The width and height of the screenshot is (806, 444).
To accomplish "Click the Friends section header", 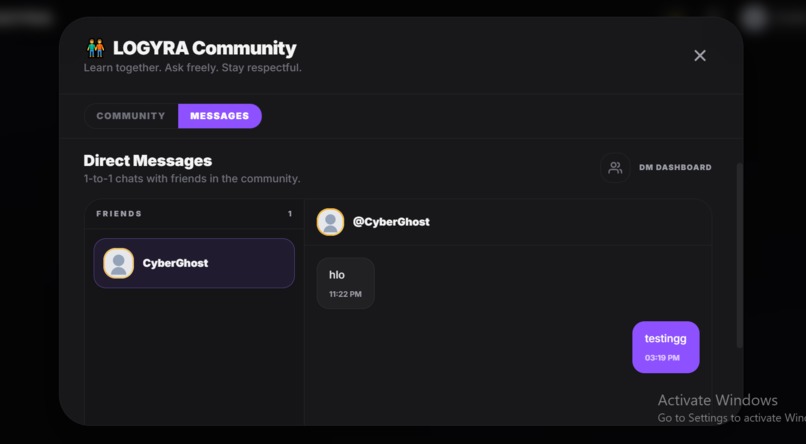I will click(119, 214).
